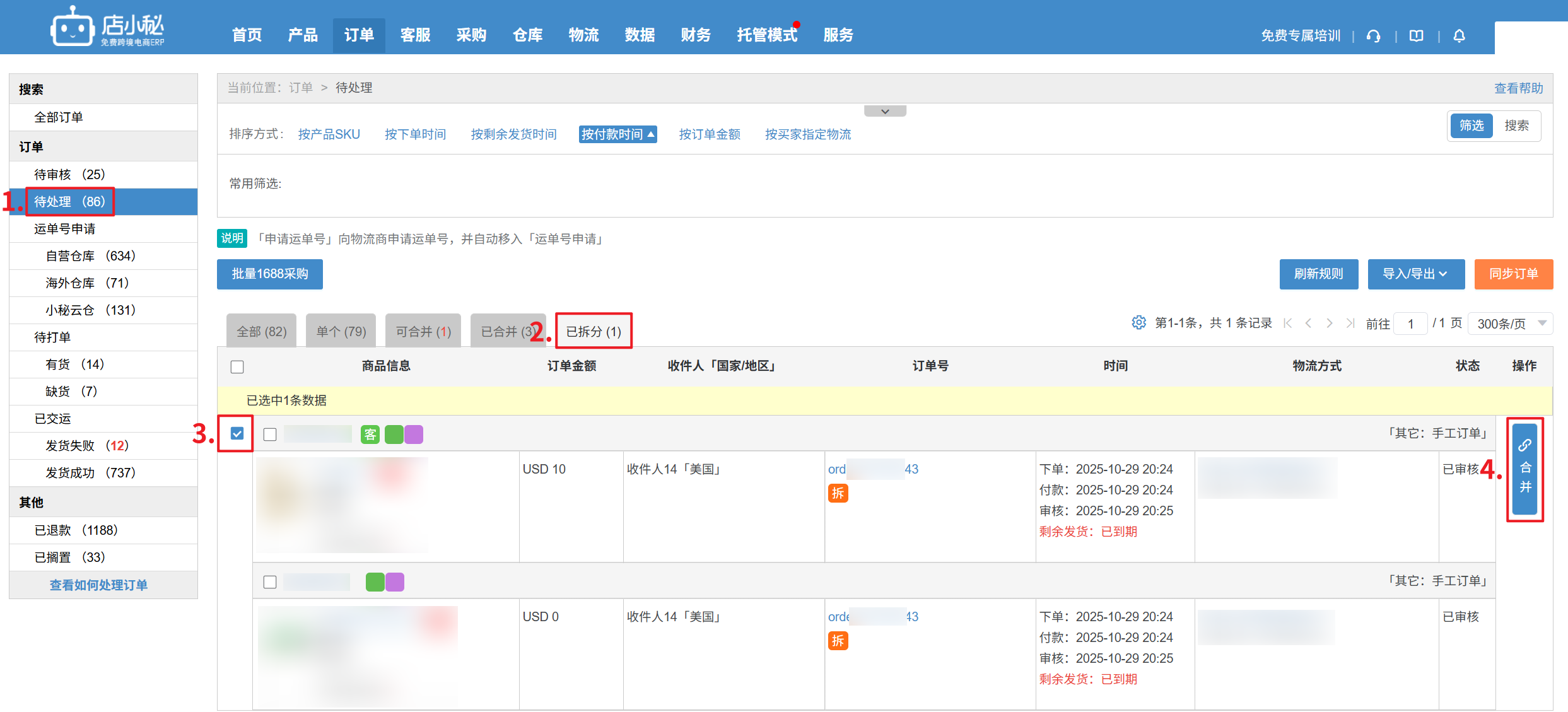Uncheck the selected order group checkbox
The image size is (1568, 712).
point(237,433)
